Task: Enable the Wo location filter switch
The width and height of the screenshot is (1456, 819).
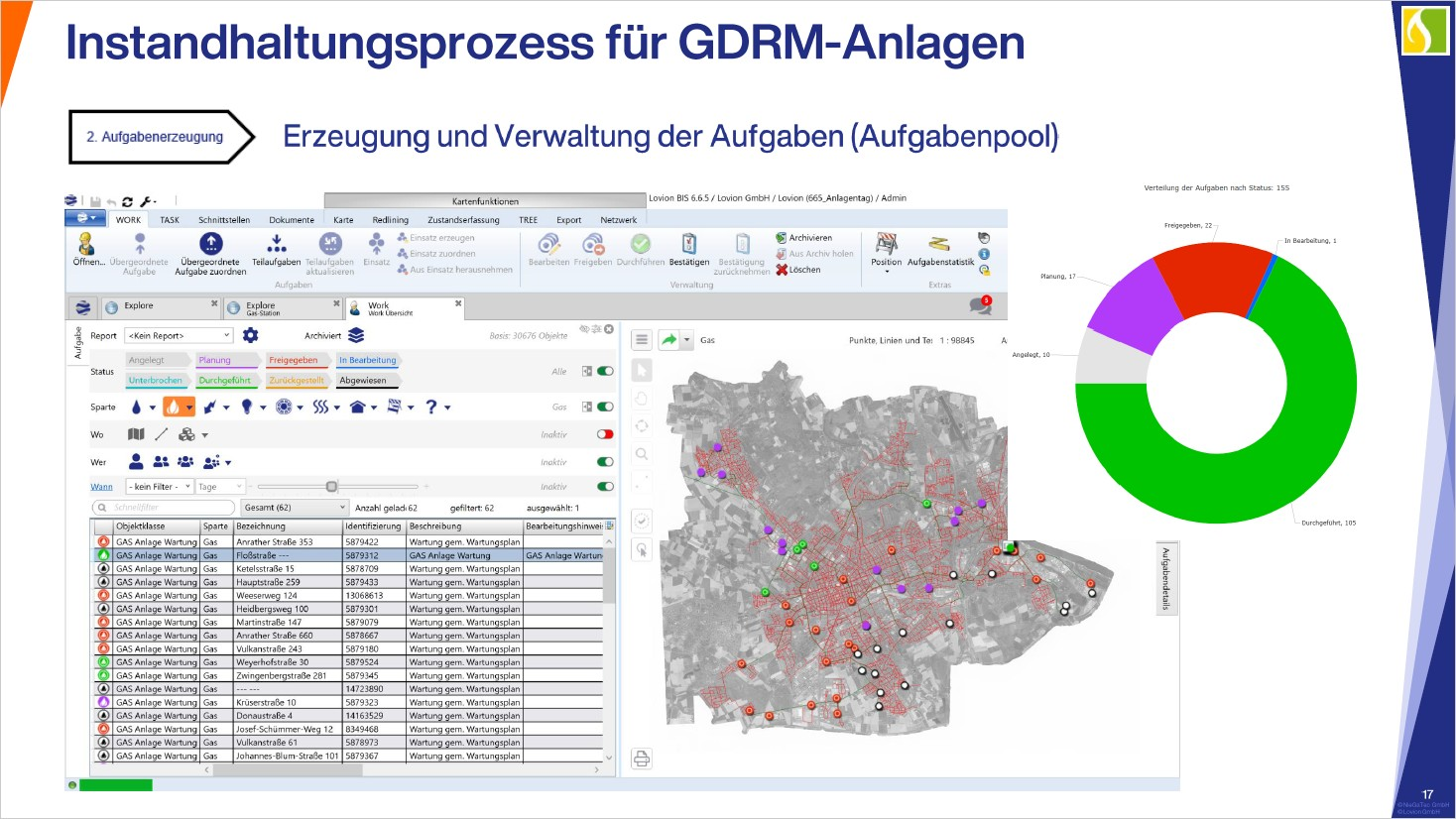Action: tap(605, 434)
